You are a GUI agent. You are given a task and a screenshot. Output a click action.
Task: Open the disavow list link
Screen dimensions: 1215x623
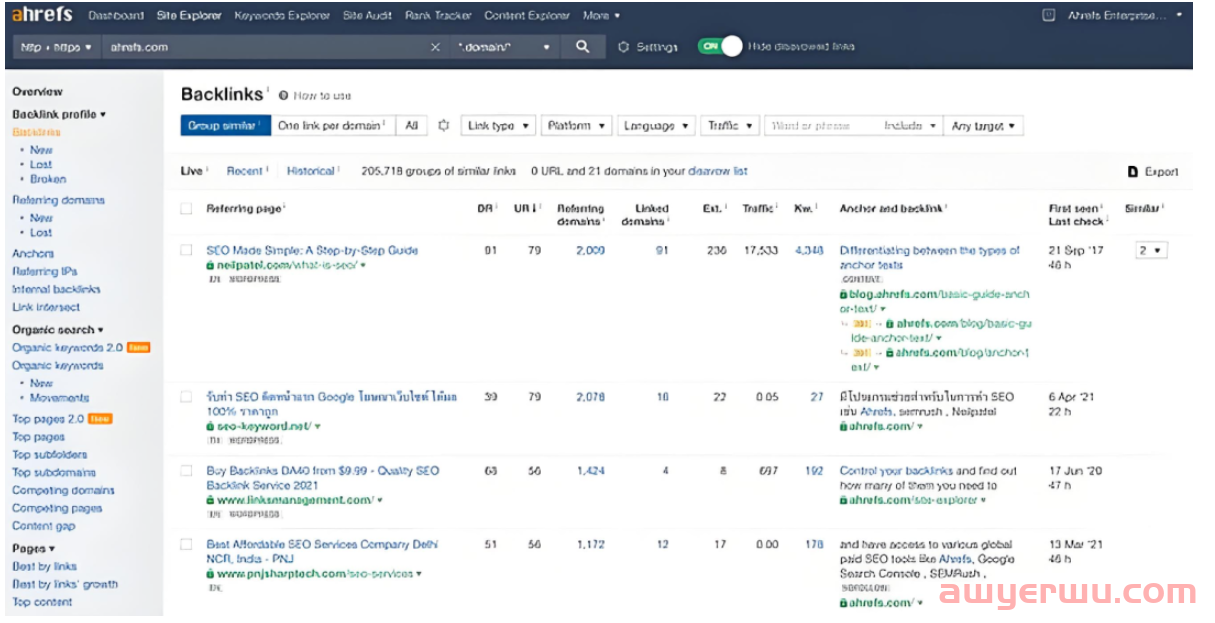click(718, 171)
